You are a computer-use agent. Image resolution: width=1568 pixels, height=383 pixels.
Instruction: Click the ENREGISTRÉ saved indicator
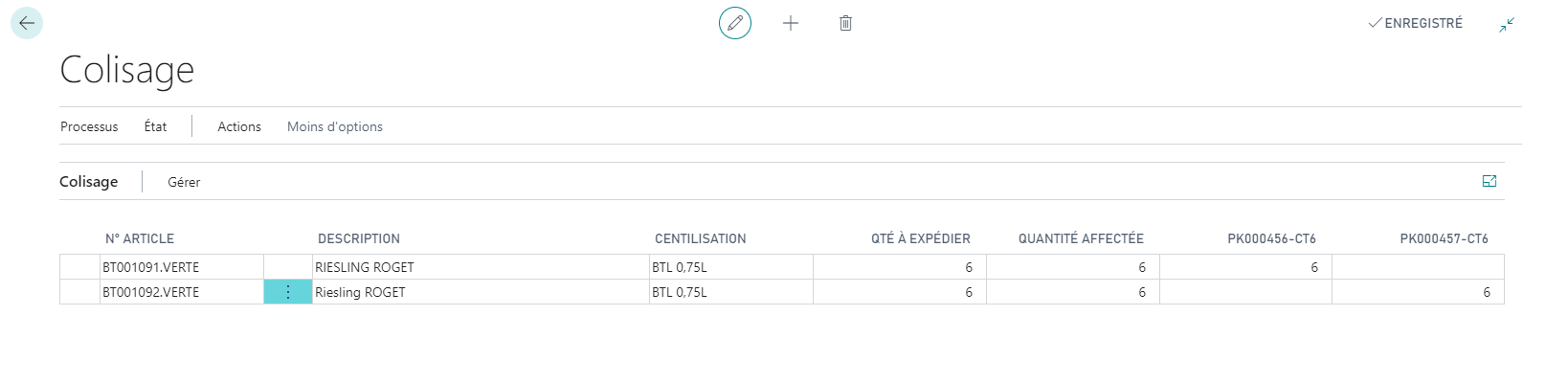1416,23
